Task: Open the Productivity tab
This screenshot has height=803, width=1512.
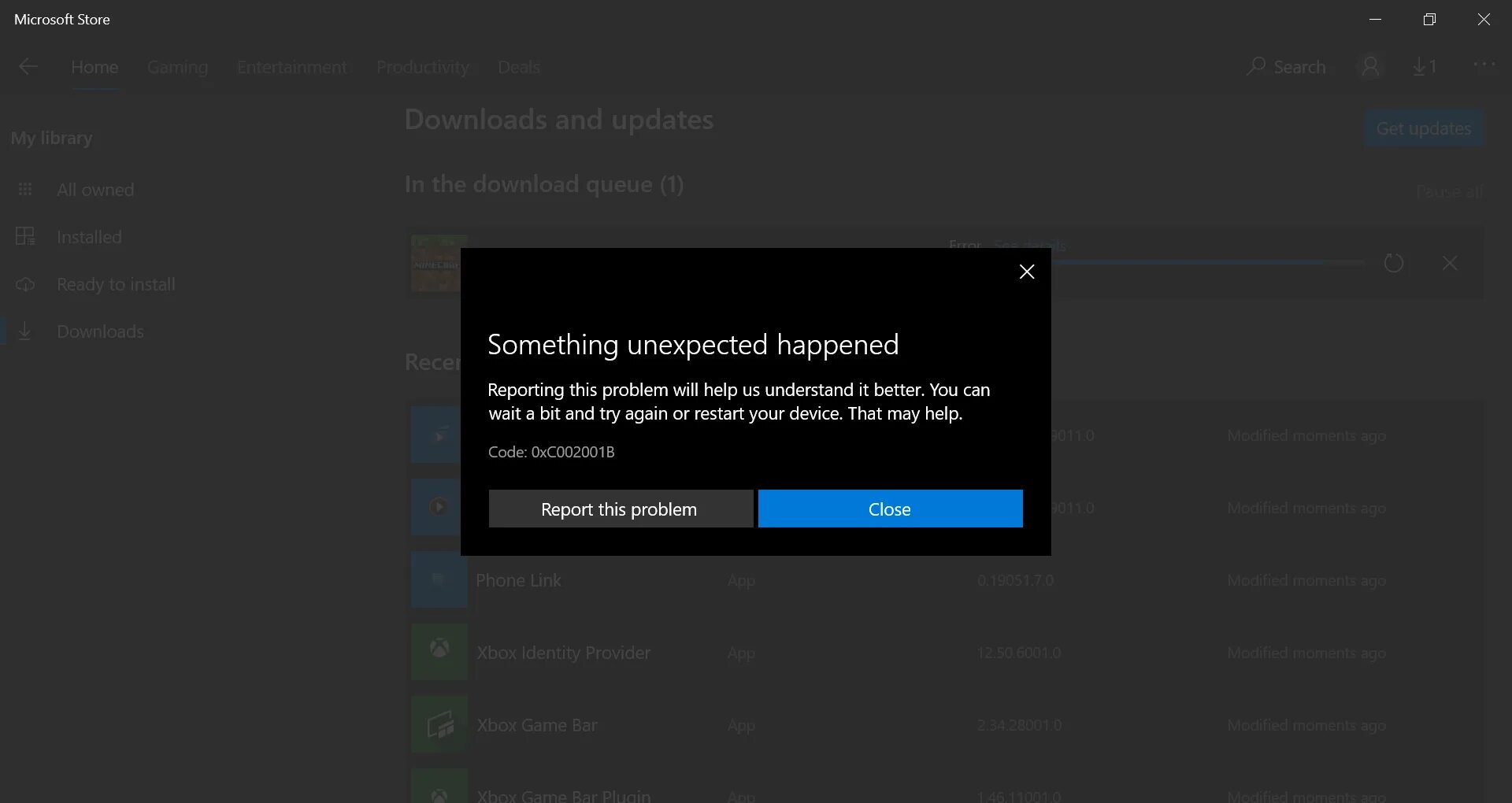Action: pyautogui.click(x=423, y=67)
